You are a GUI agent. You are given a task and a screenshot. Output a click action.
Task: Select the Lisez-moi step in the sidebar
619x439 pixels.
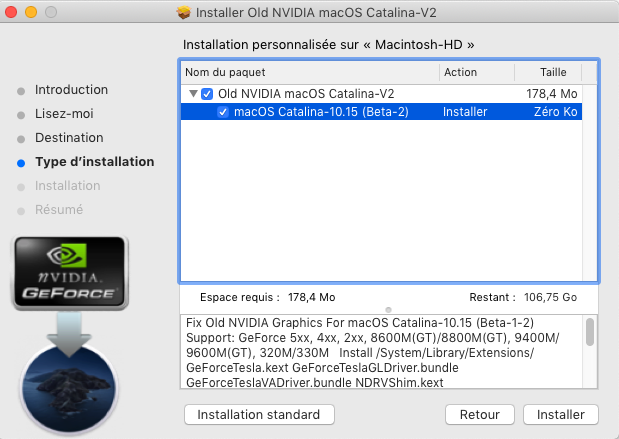(x=64, y=114)
